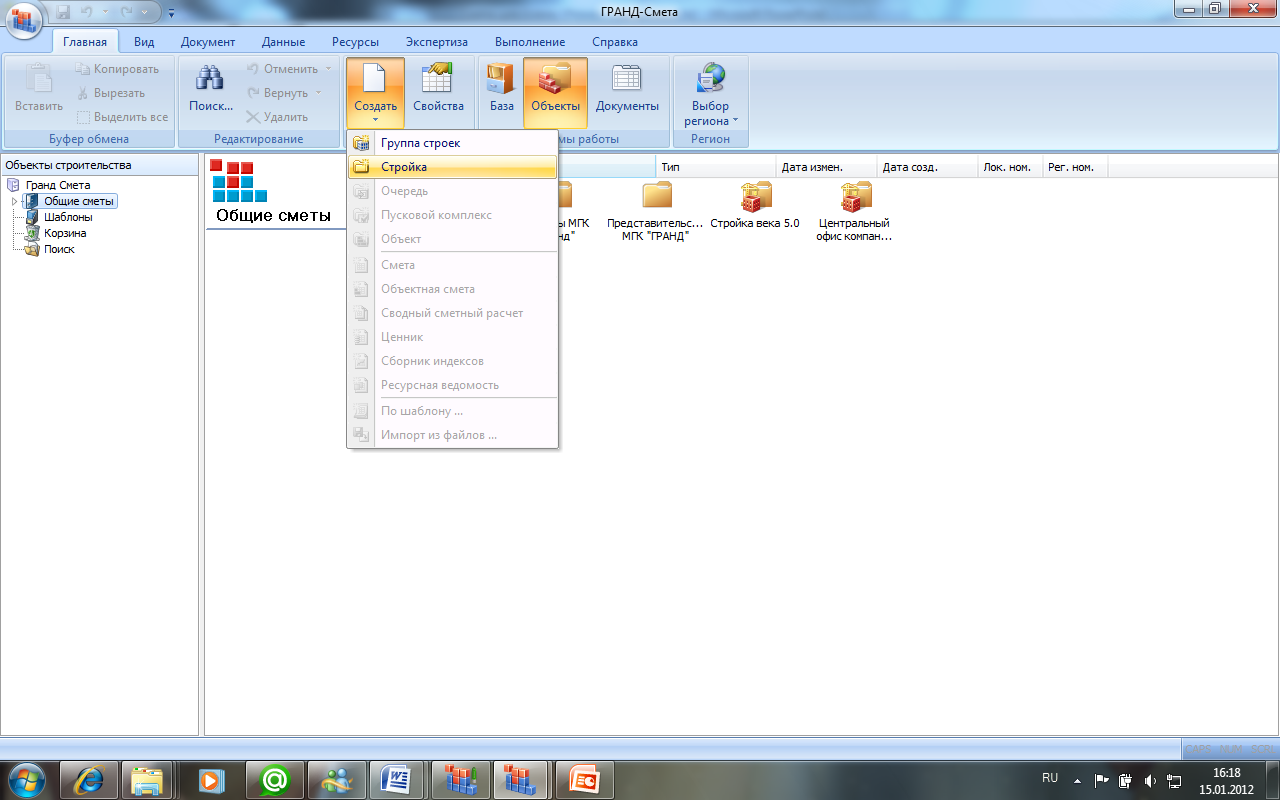Expand the Вернуть dropdown arrow
The image size is (1280, 800).
319,93
